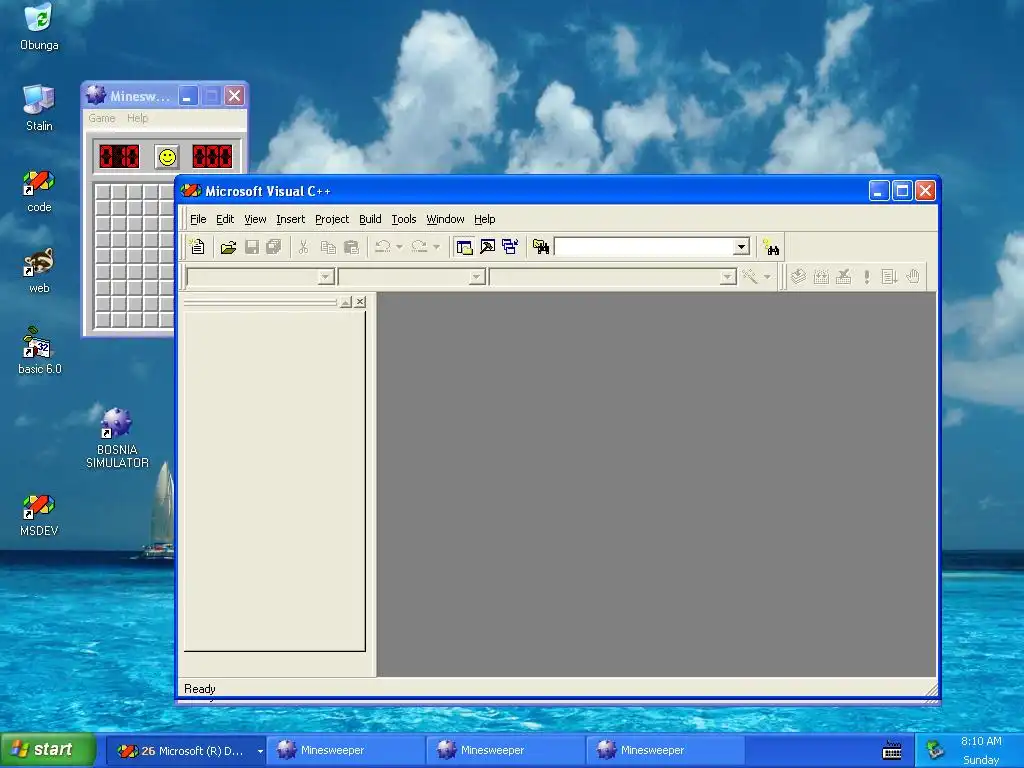Open the Window List icon
Screen dimensions: 1024x768
[510, 247]
